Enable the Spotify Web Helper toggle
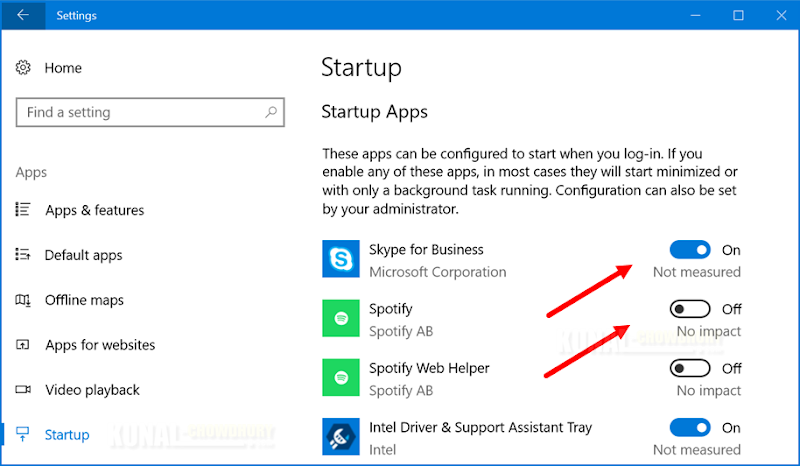 690,368
